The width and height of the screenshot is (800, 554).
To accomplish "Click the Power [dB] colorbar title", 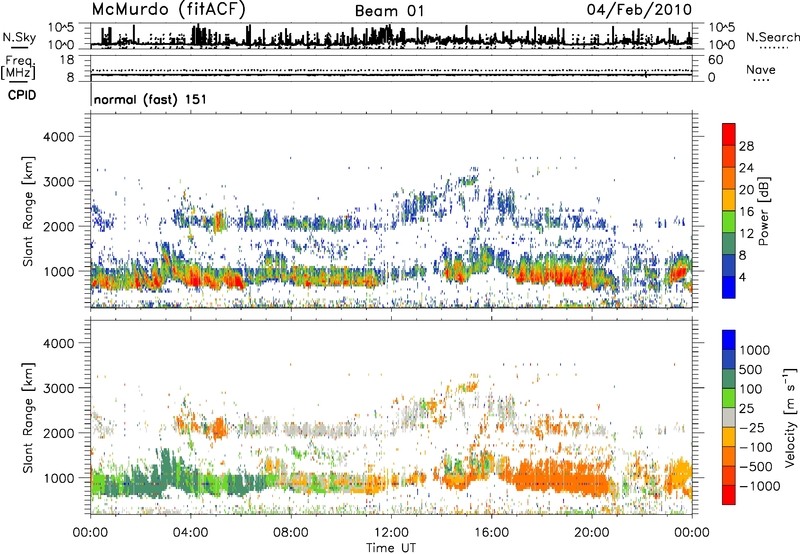I will click(x=764, y=211).
